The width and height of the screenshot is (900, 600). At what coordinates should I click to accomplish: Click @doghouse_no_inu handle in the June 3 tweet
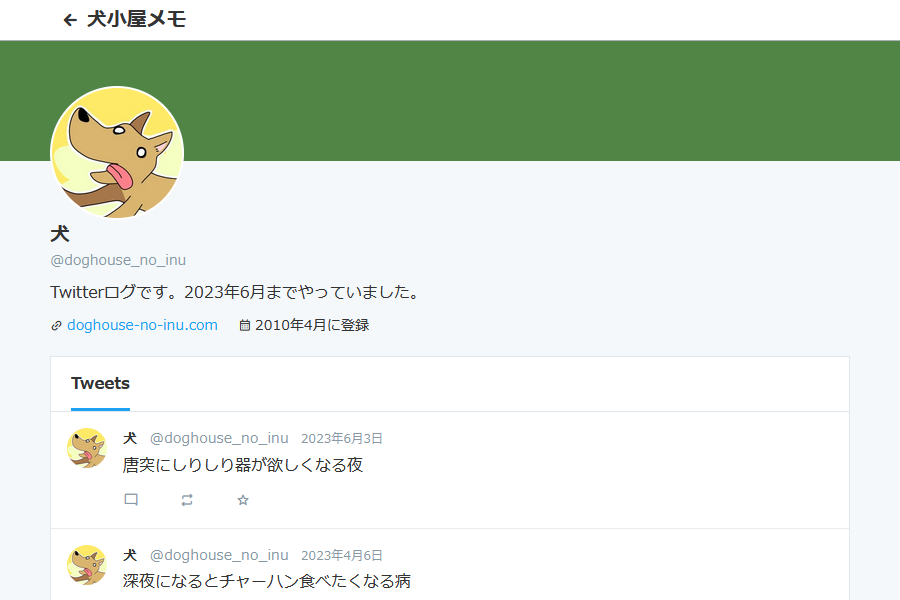[x=219, y=438]
